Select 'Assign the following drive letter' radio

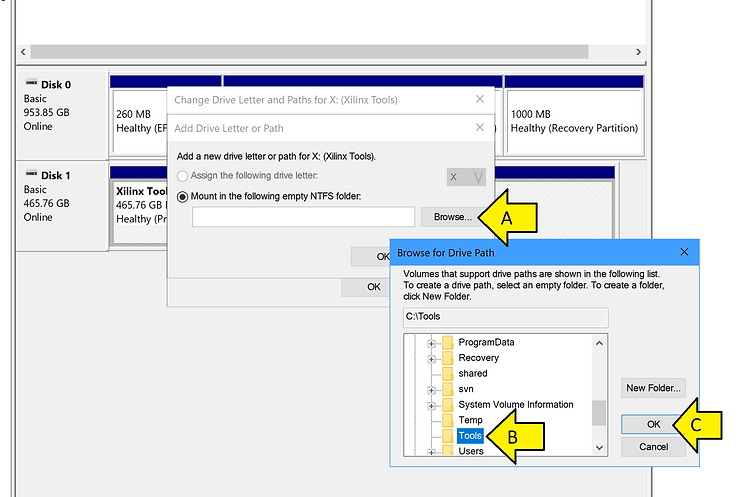(183, 177)
